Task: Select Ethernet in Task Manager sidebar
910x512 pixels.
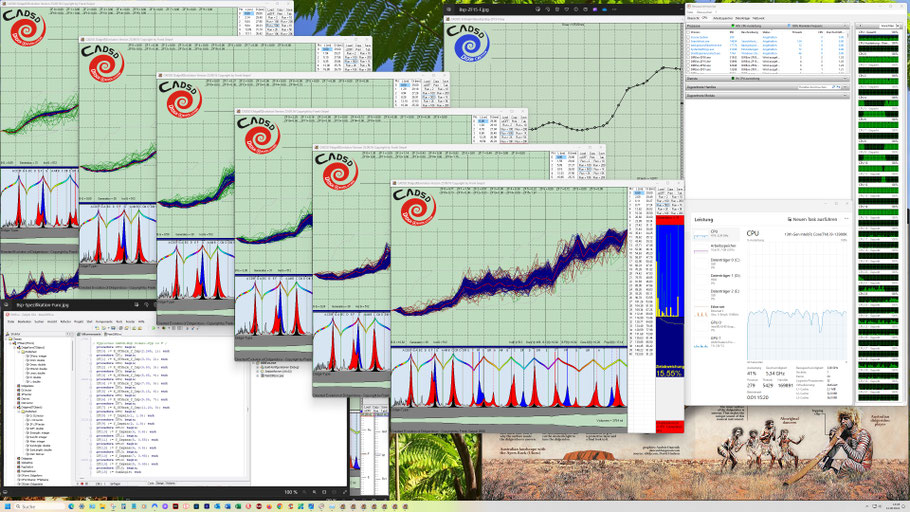Action: pos(717,311)
